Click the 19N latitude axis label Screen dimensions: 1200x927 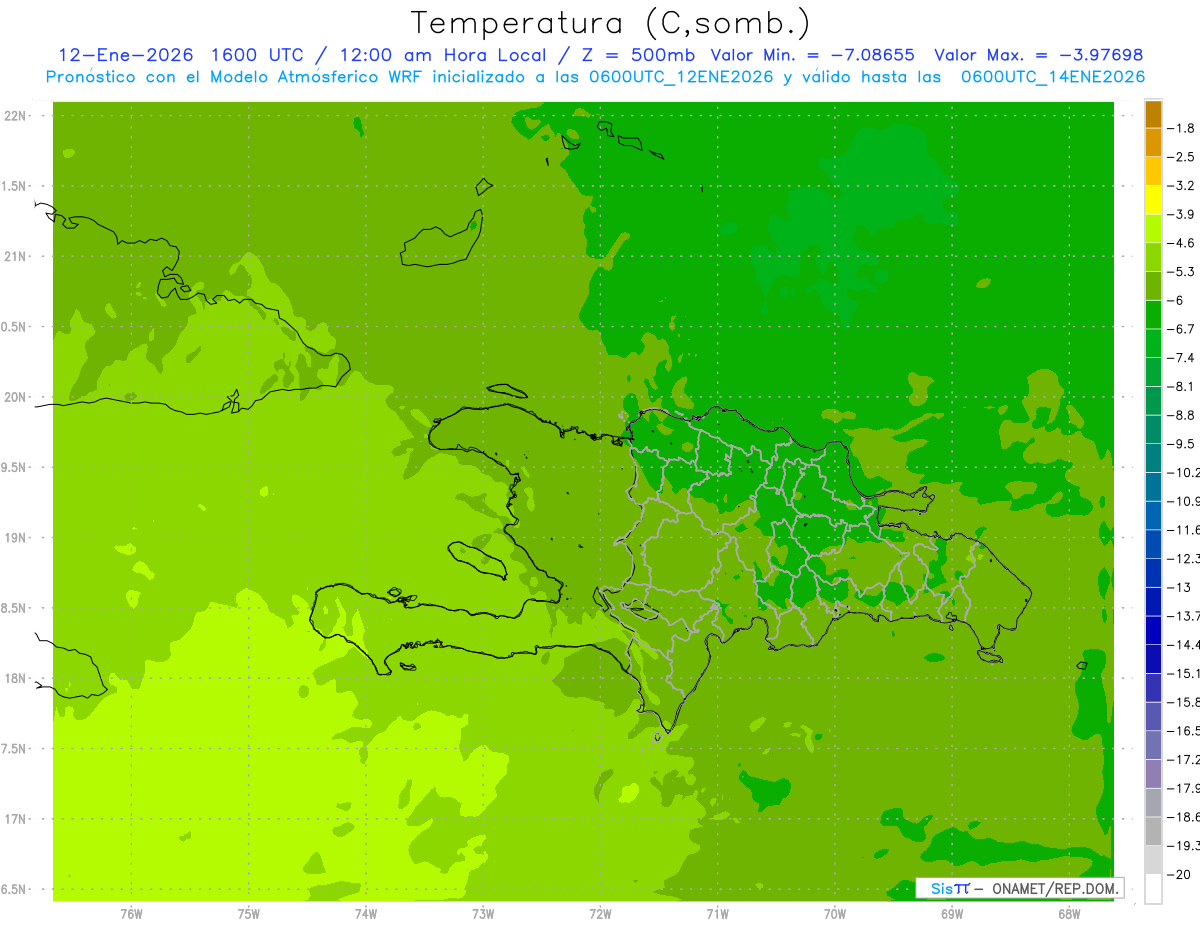pyautogui.click(x=15, y=538)
